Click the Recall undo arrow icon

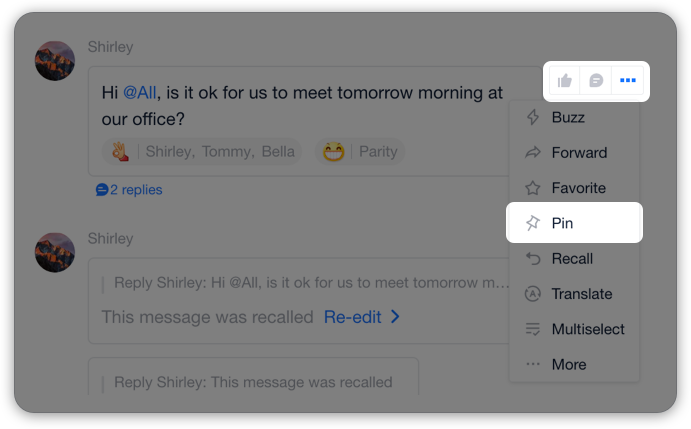[533, 258]
